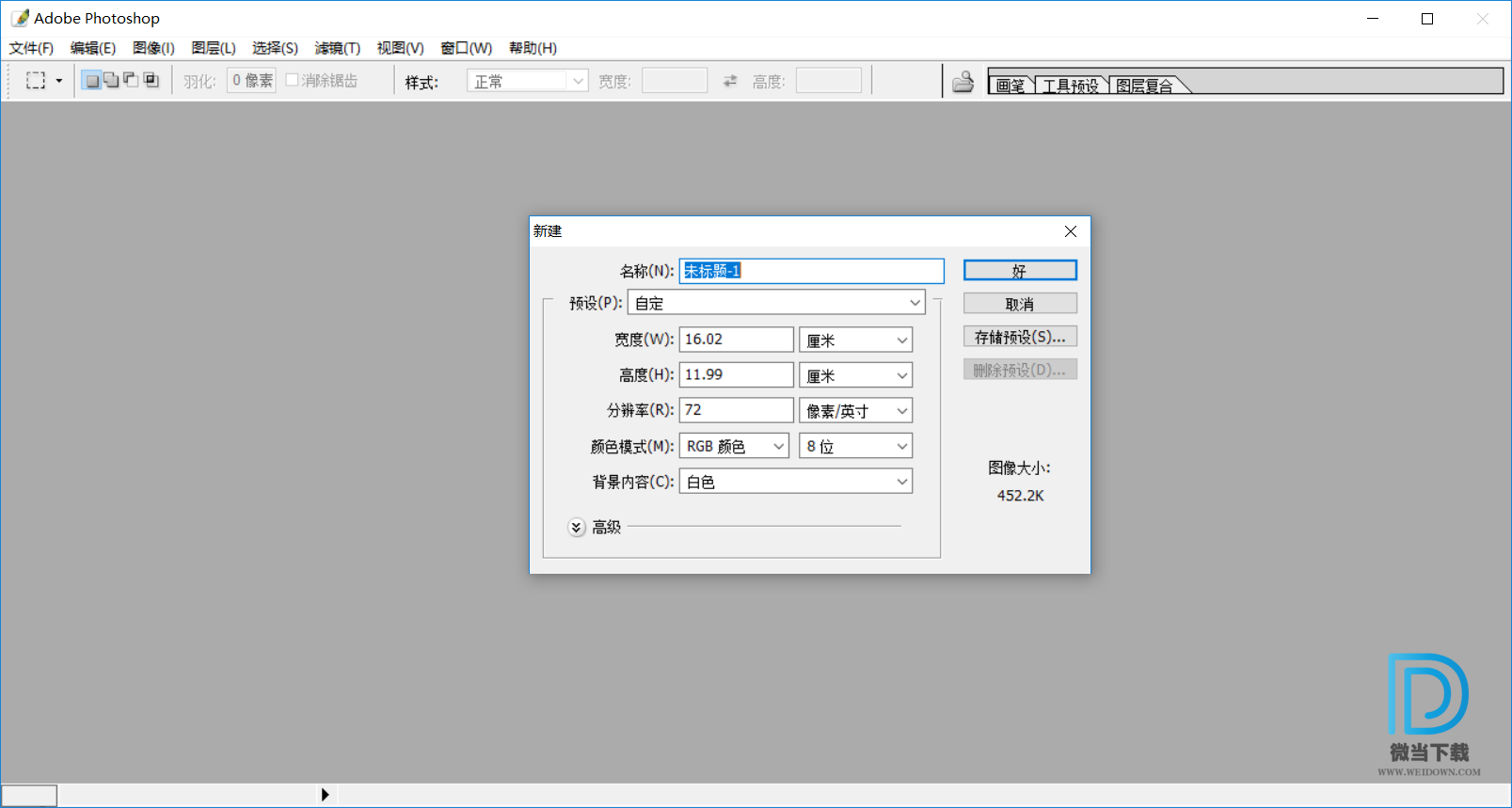Image resolution: width=1512 pixels, height=808 pixels.
Task: Toggle the anti-alias (消除锯齿) checkbox
Action: (292, 80)
